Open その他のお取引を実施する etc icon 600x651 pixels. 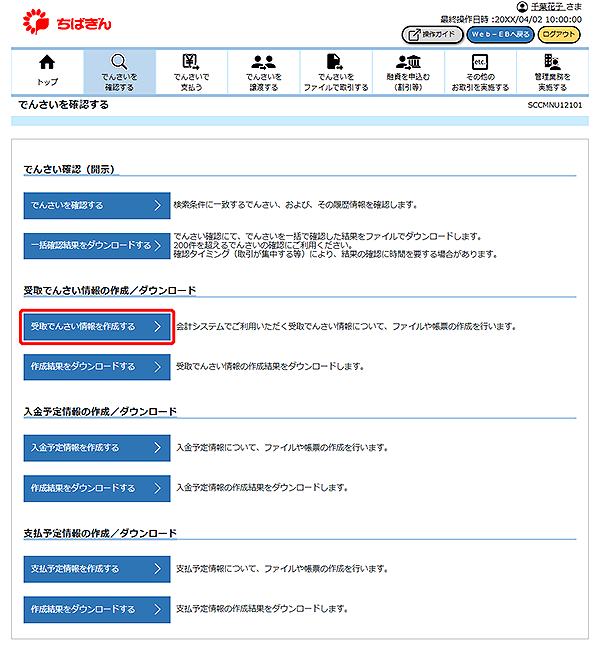(480, 62)
